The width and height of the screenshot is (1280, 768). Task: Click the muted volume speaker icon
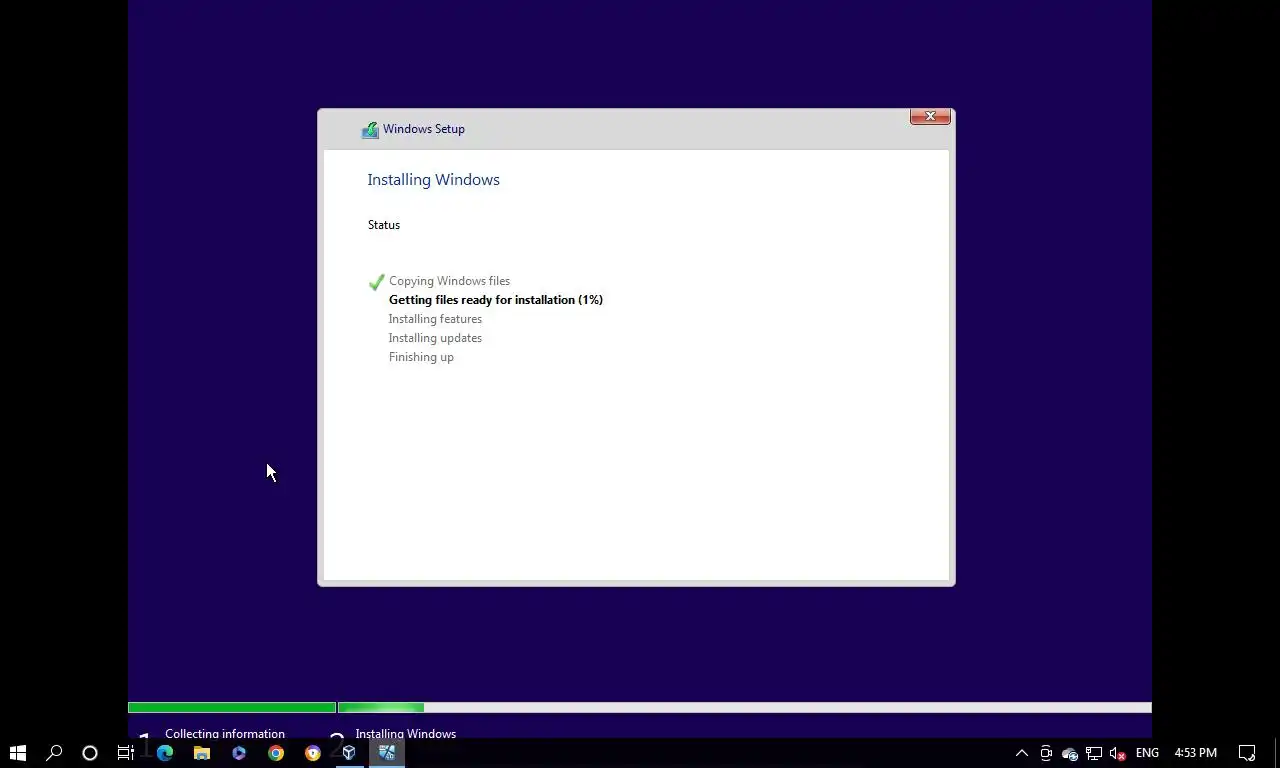click(1118, 753)
